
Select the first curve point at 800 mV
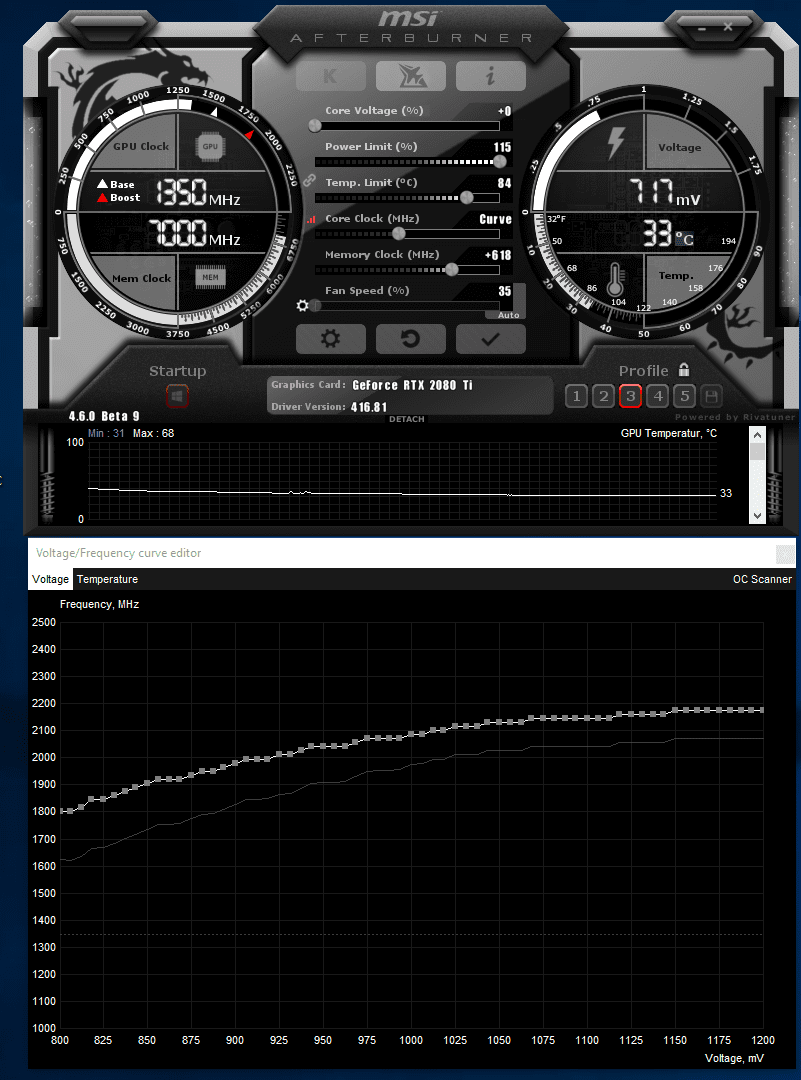pos(62,811)
